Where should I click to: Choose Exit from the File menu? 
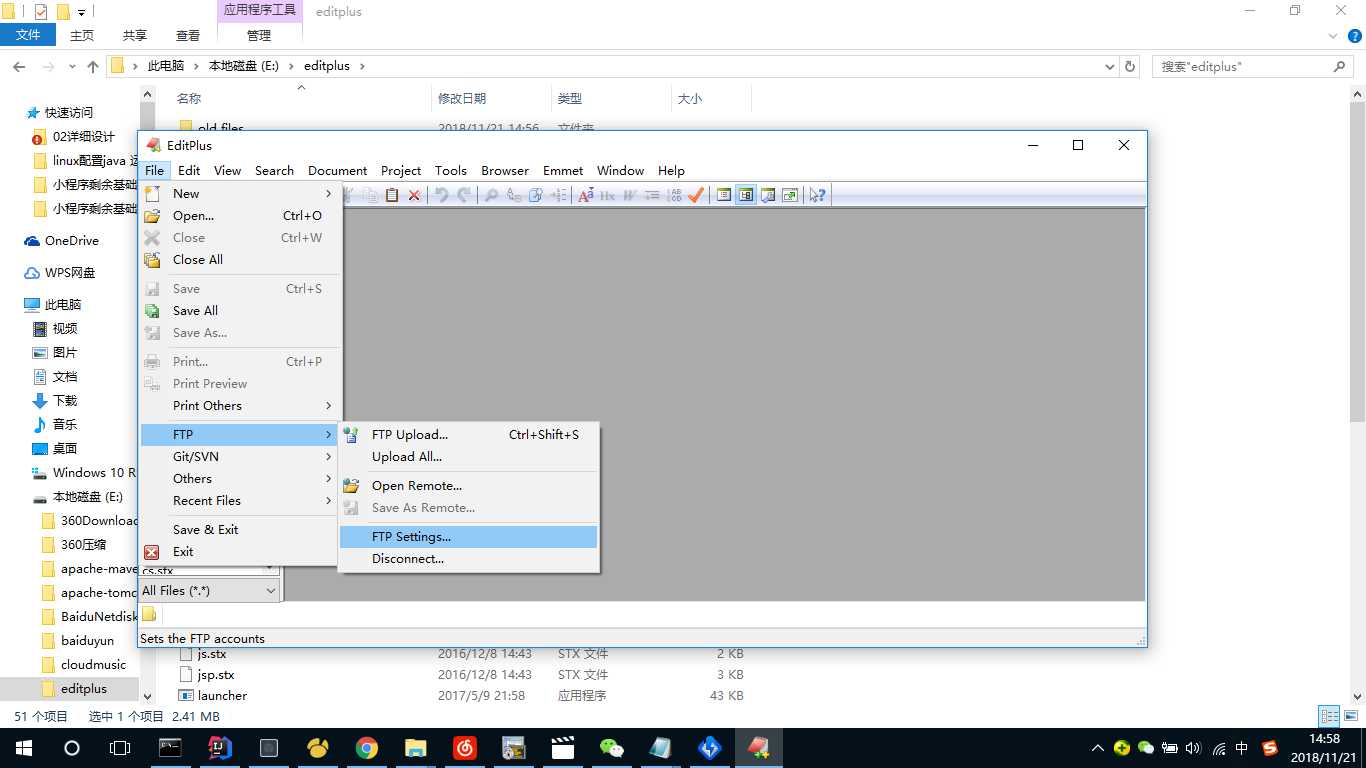[240, 551]
